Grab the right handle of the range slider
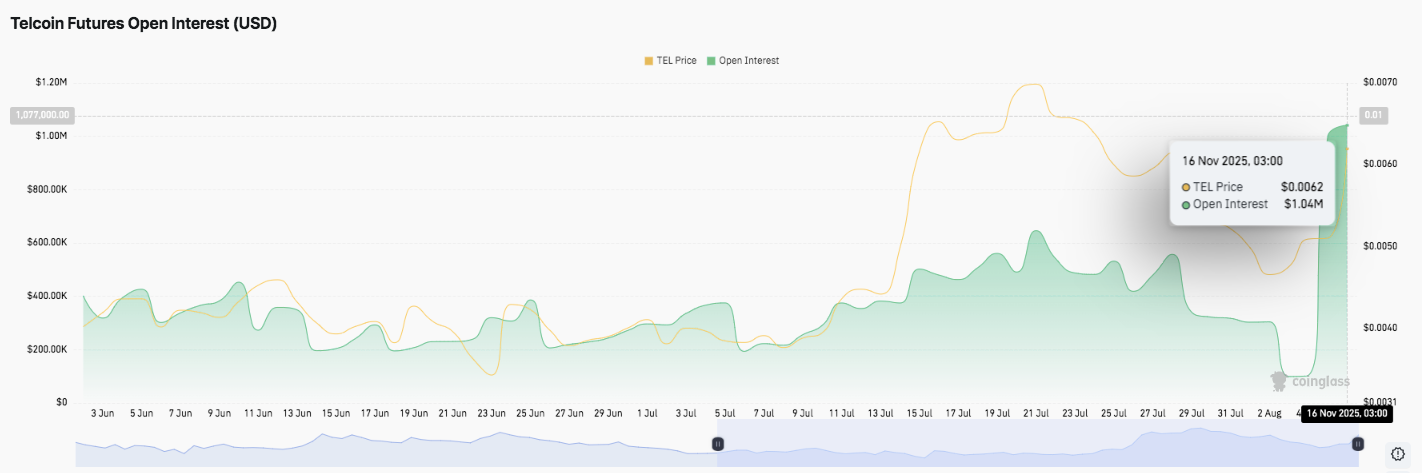 [x=1357, y=443]
